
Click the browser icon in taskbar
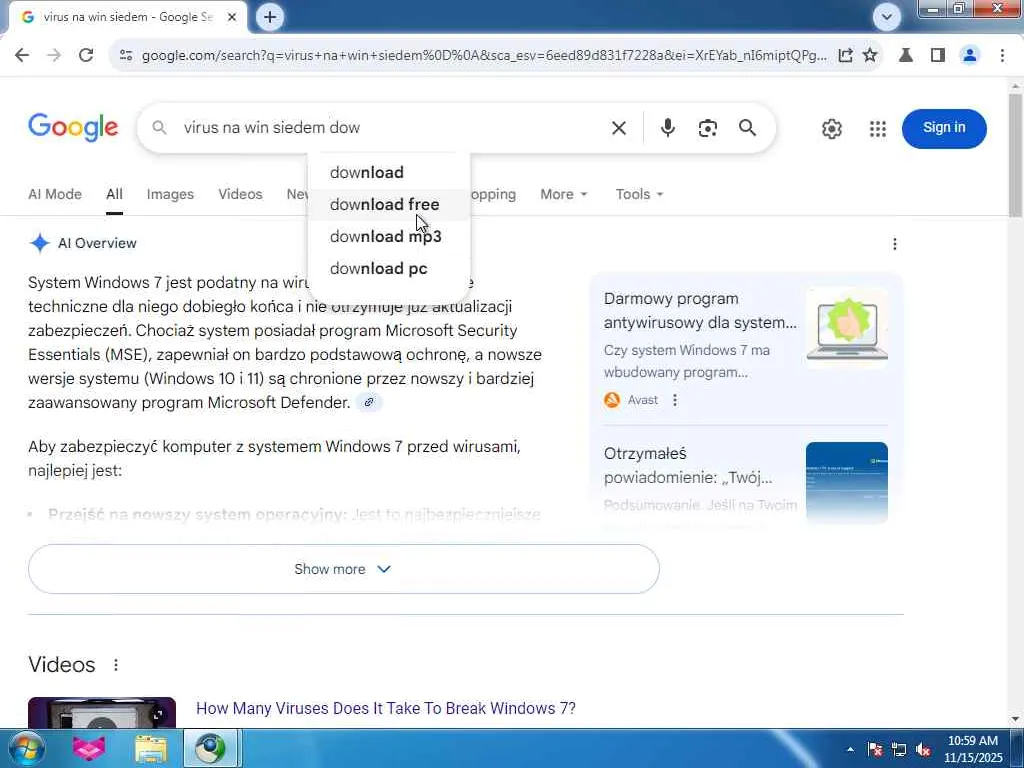click(210, 748)
